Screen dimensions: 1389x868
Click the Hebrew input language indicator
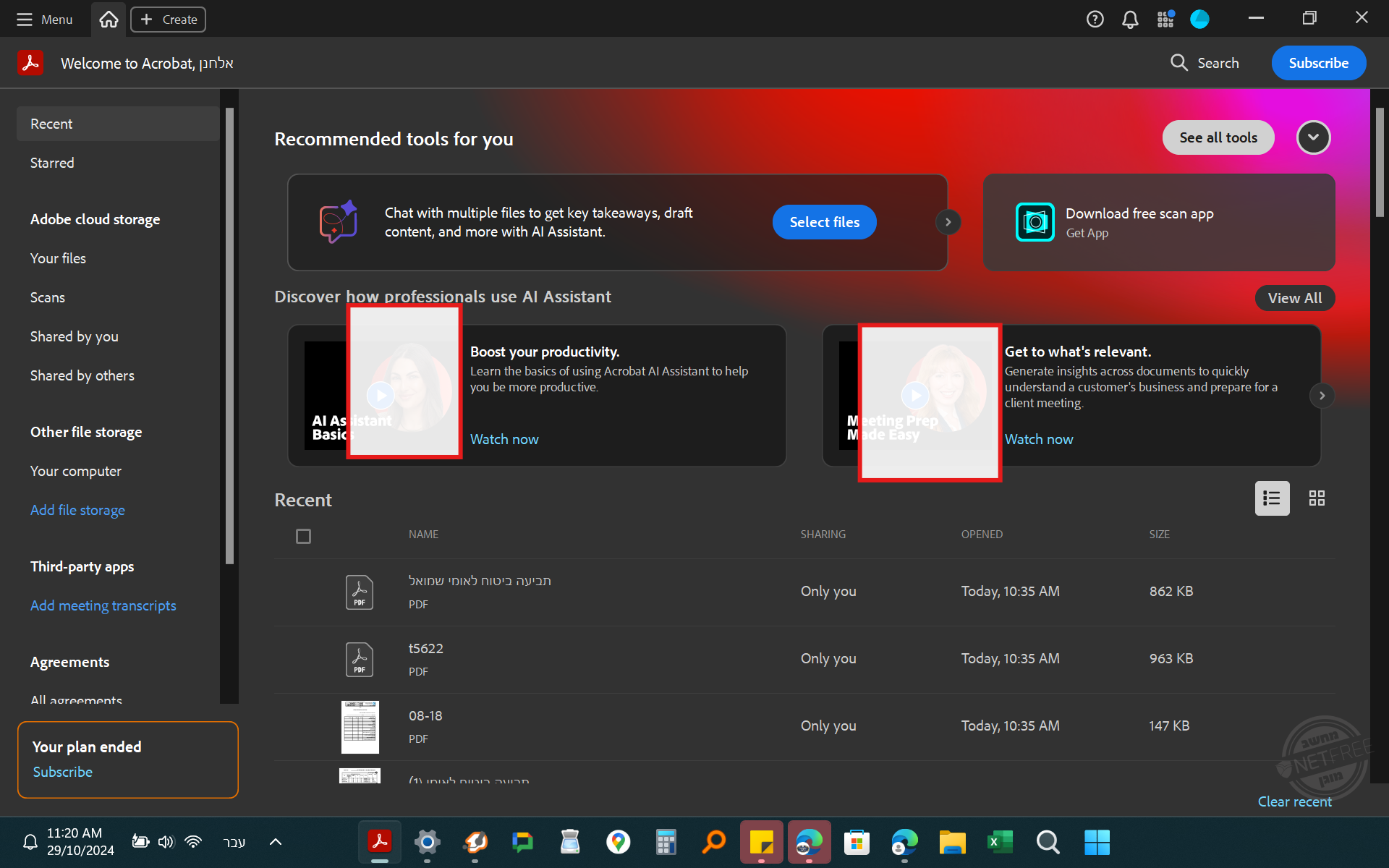(x=234, y=841)
